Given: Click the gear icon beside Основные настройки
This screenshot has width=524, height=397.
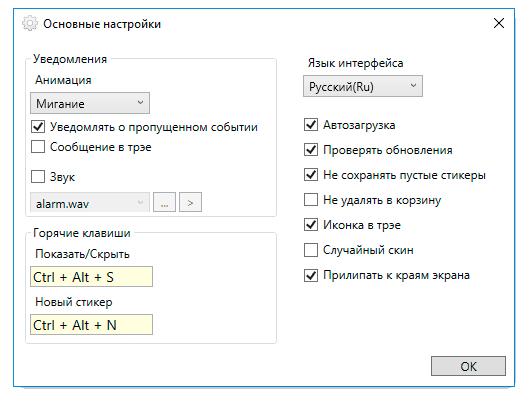Looking at the screenshot, I should point(30,23).
